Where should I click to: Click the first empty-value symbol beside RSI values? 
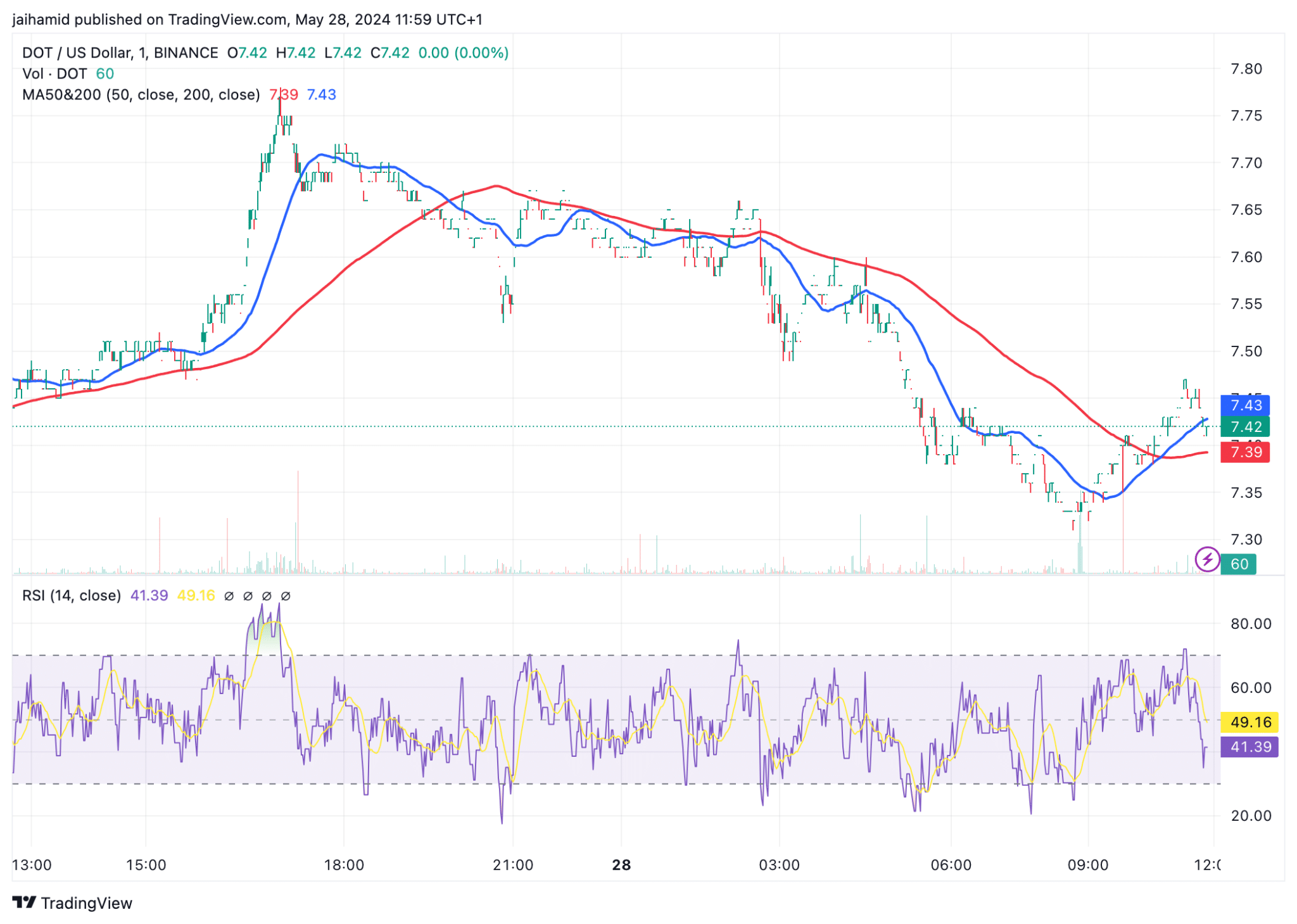229,596
